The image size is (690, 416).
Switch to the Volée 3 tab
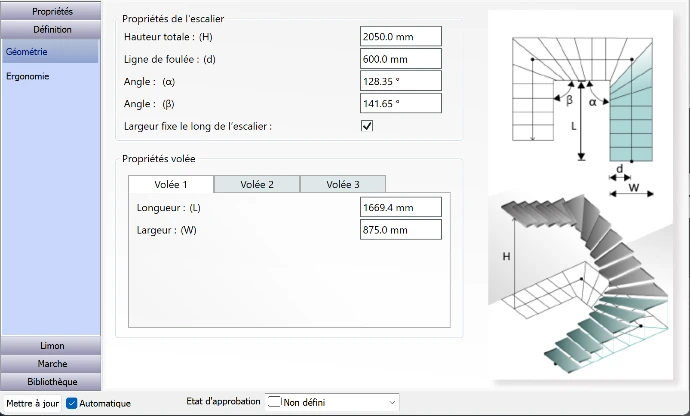(342, 184)
